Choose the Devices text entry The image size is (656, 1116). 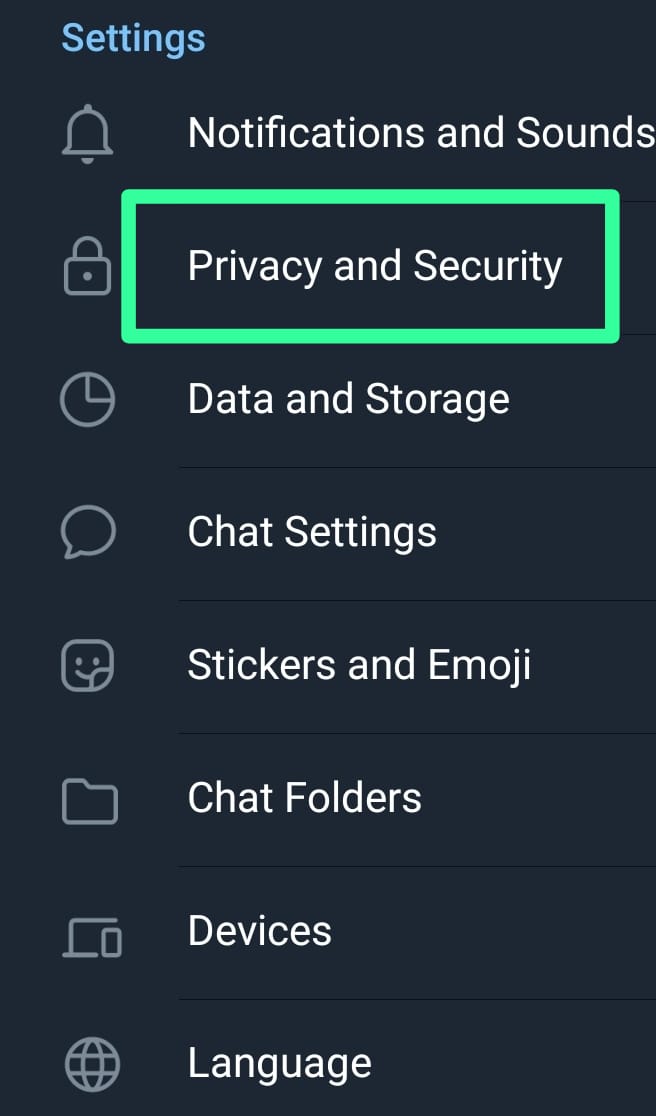point(260,930)
